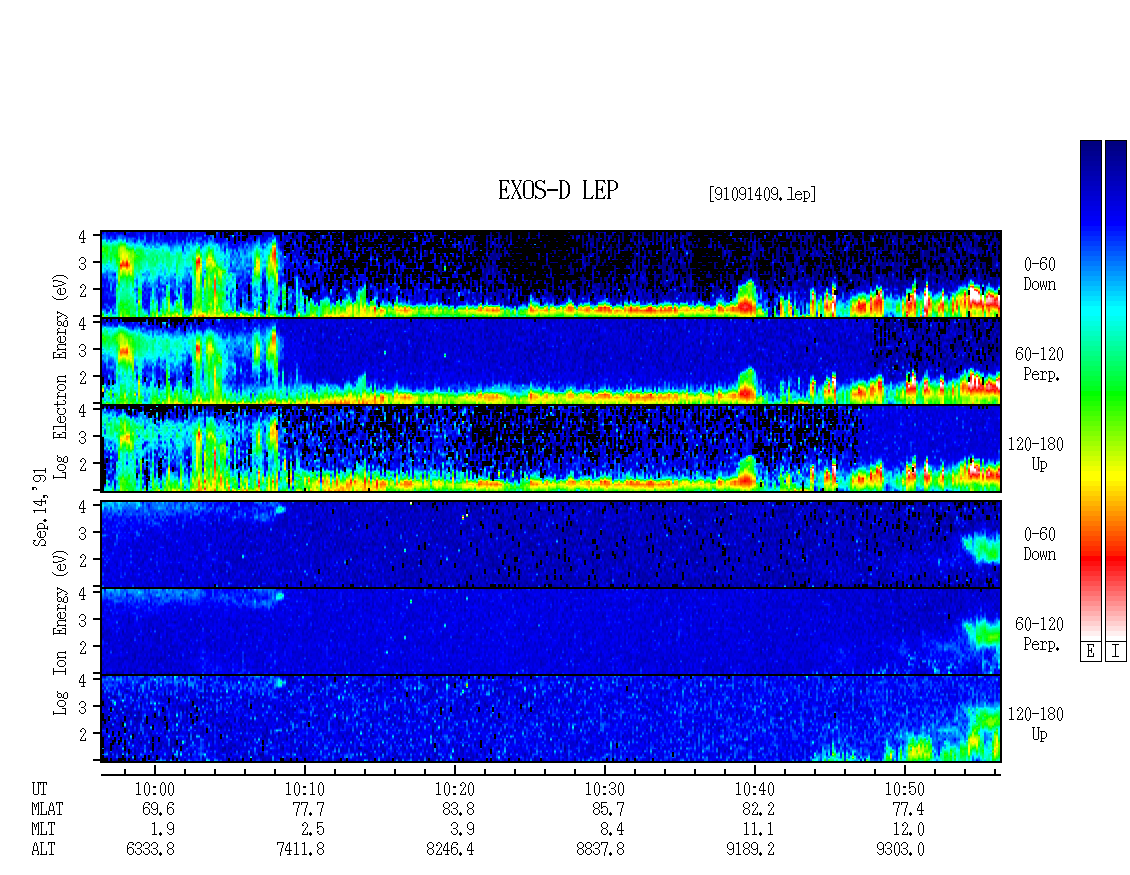Click MLT value 2.5
Image resolution: width=1130 pixels, height=875 pixels.
pyautogui.click(x=312, y=830)
